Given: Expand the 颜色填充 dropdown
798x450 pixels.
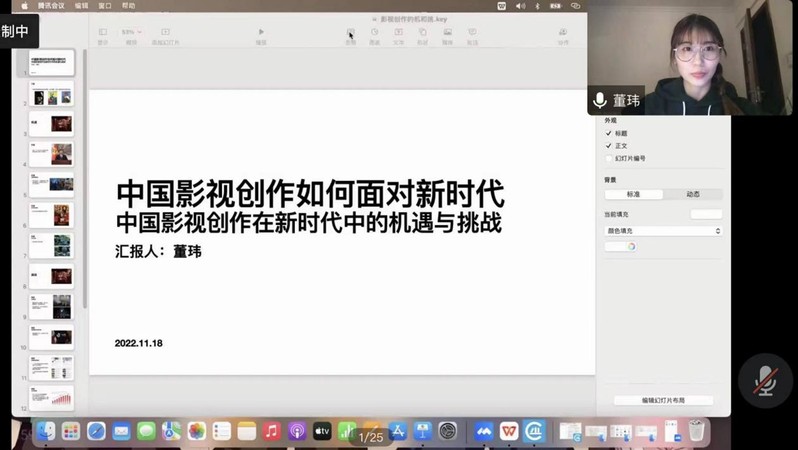Looking at the screenshot, I should (x=663, y=231).
